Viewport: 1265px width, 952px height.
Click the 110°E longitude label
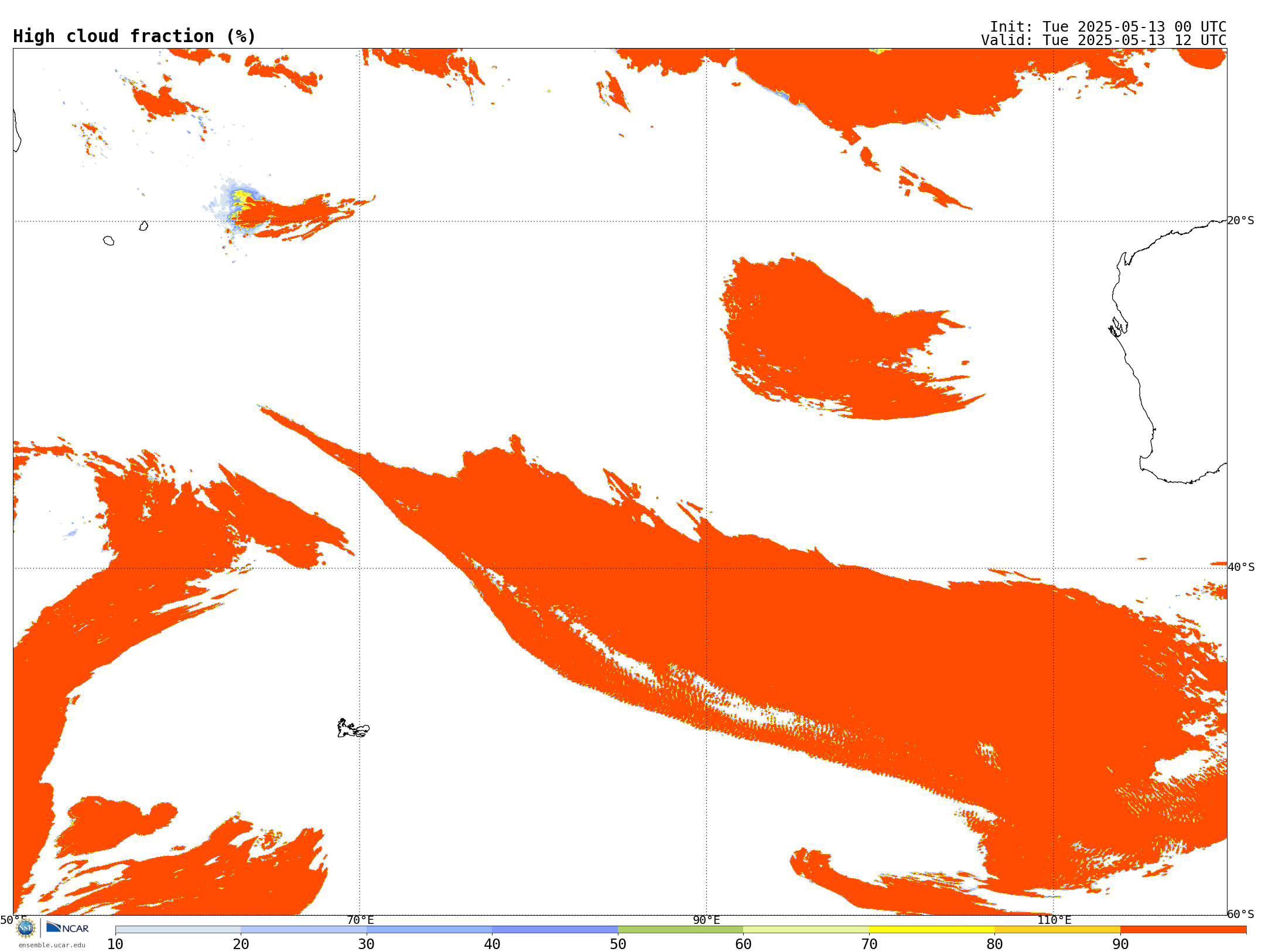[1054, 920]
